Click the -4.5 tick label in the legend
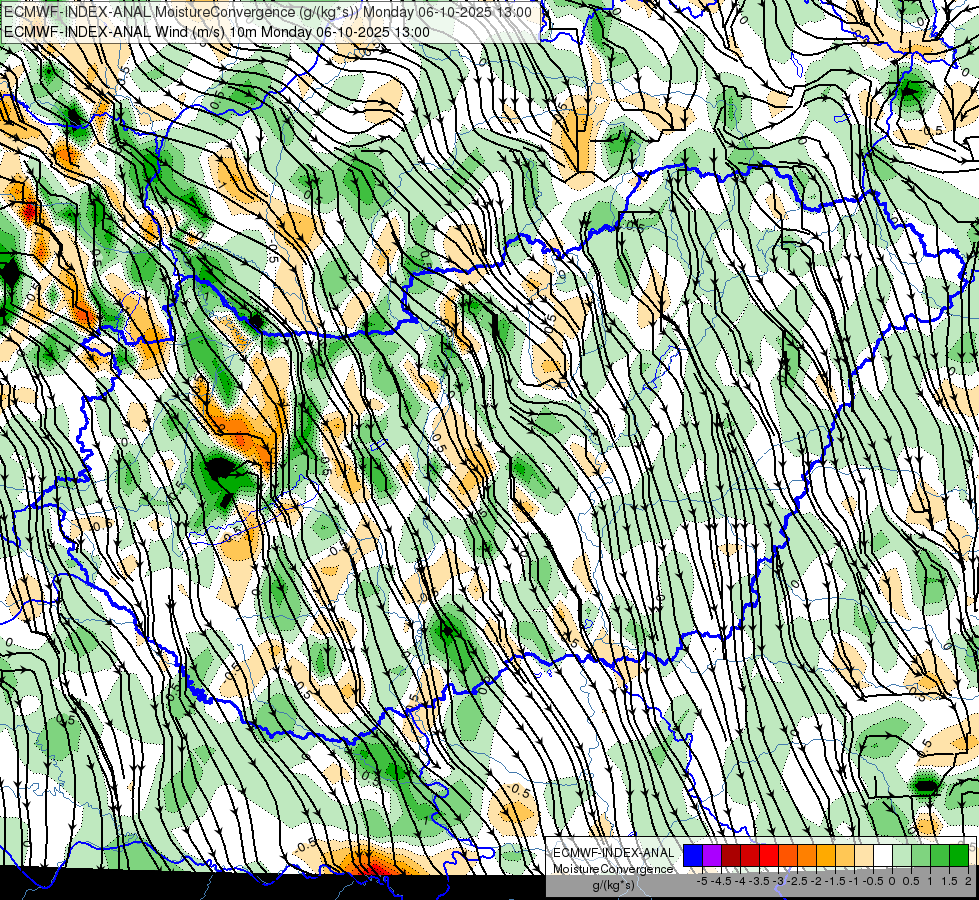Image resolution: width=979 pixels, height=900 pixels. (x=722, y=881)
